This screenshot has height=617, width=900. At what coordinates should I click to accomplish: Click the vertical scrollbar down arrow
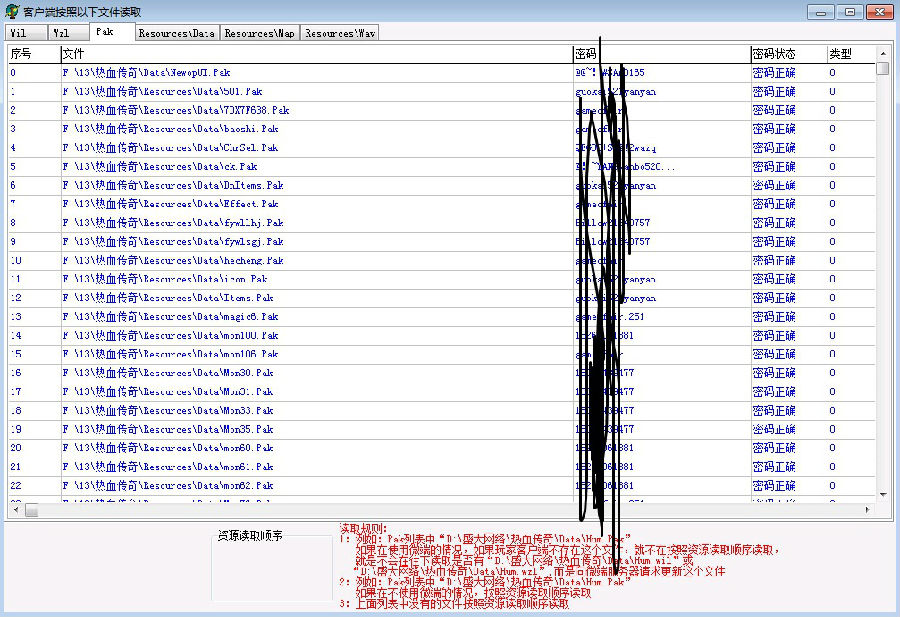[x=883, y=494]
